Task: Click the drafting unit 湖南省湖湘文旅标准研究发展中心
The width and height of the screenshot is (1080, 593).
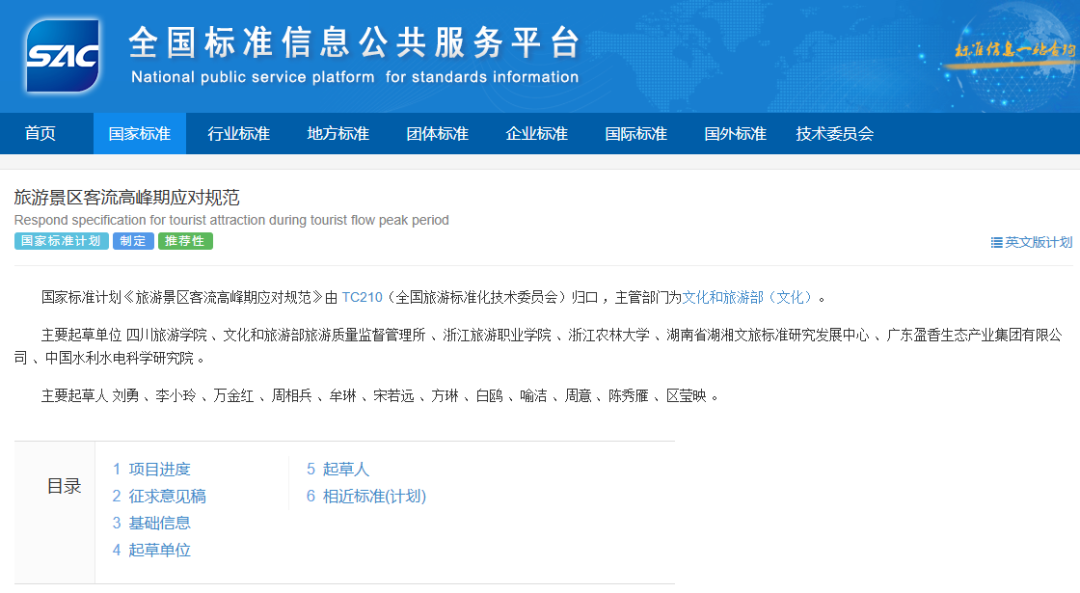Action: pos(767,335)
